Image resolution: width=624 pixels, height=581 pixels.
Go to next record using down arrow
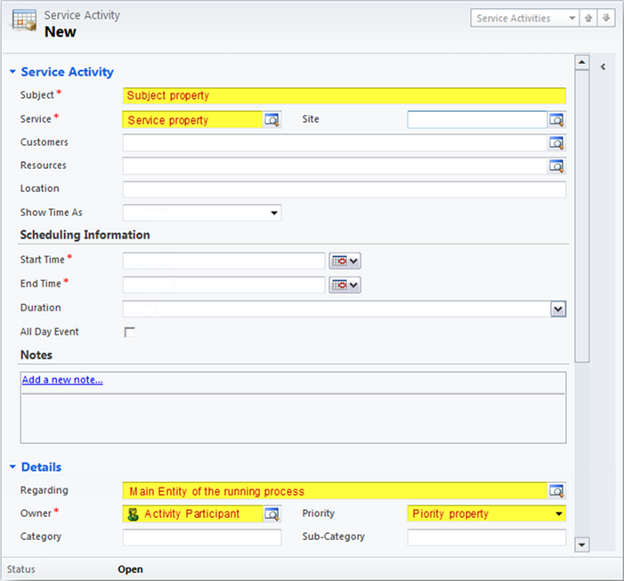point(606,18)
